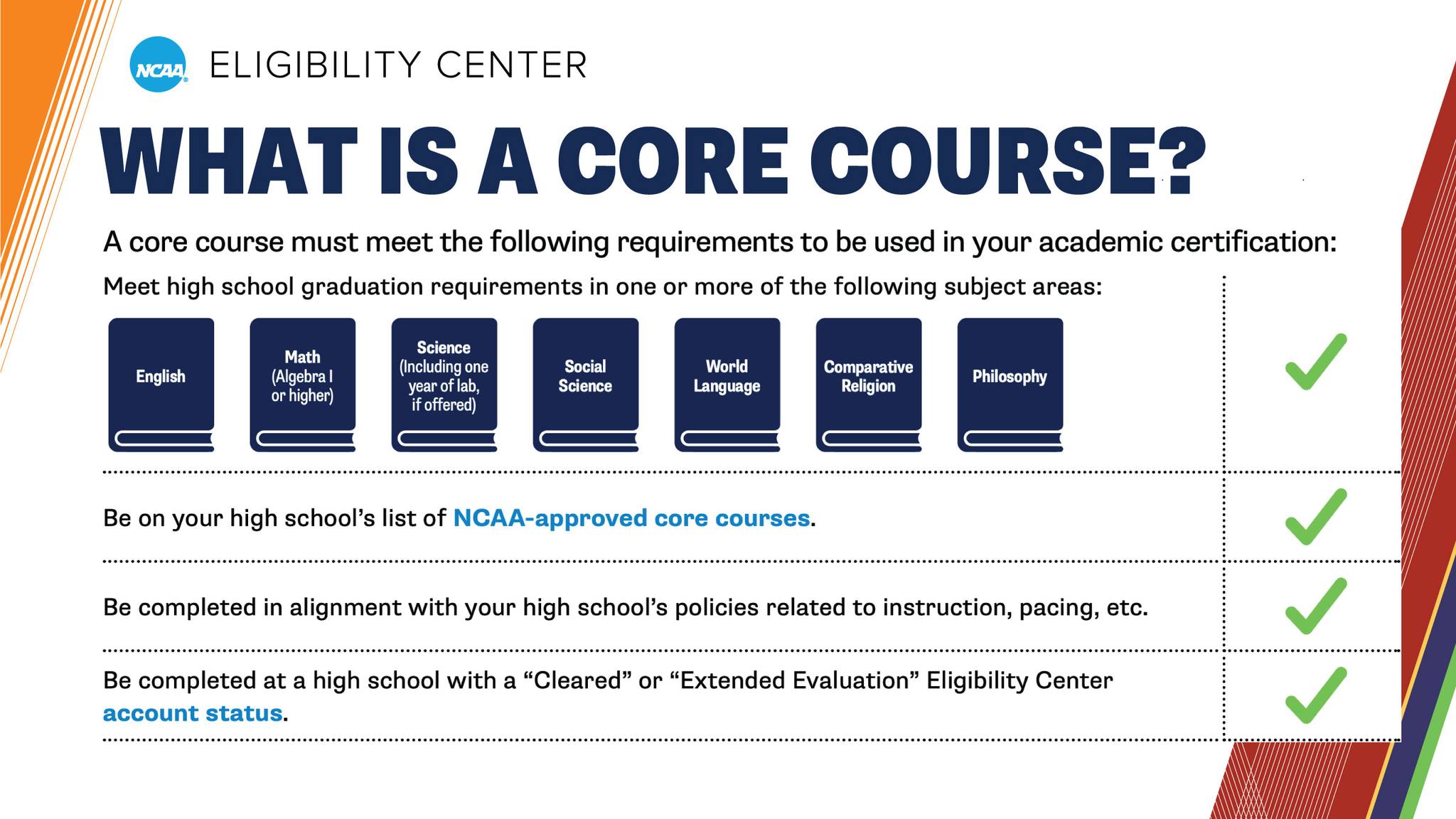Select the Social Science book icon

click(x=586, y=385)
